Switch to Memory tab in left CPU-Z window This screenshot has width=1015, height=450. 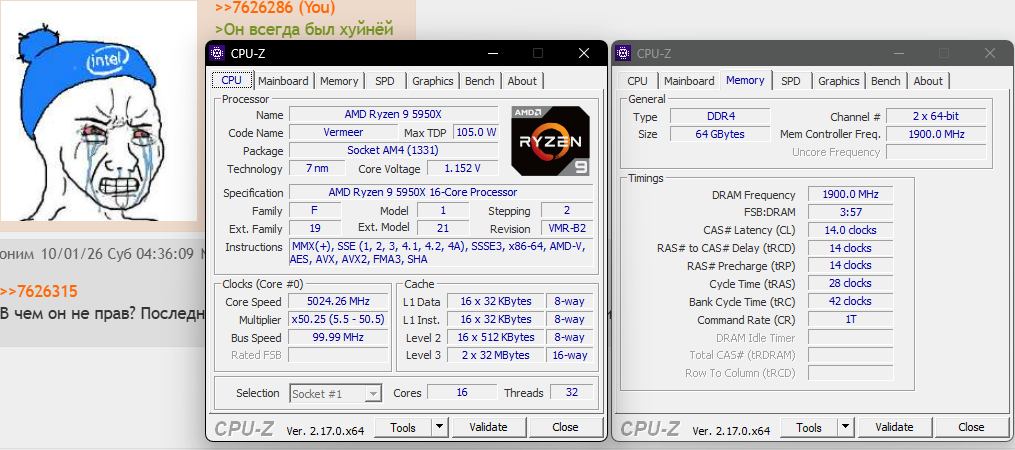tap(339, 81)
